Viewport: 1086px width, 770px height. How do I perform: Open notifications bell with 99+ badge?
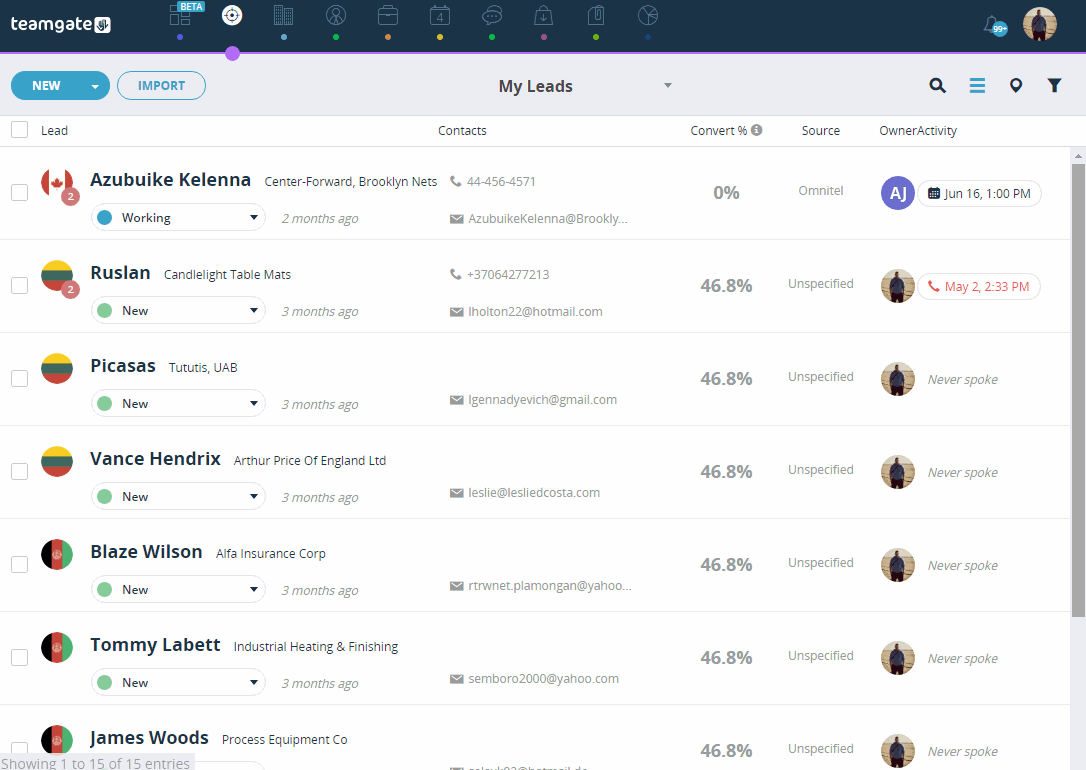[x=995, y=26]
